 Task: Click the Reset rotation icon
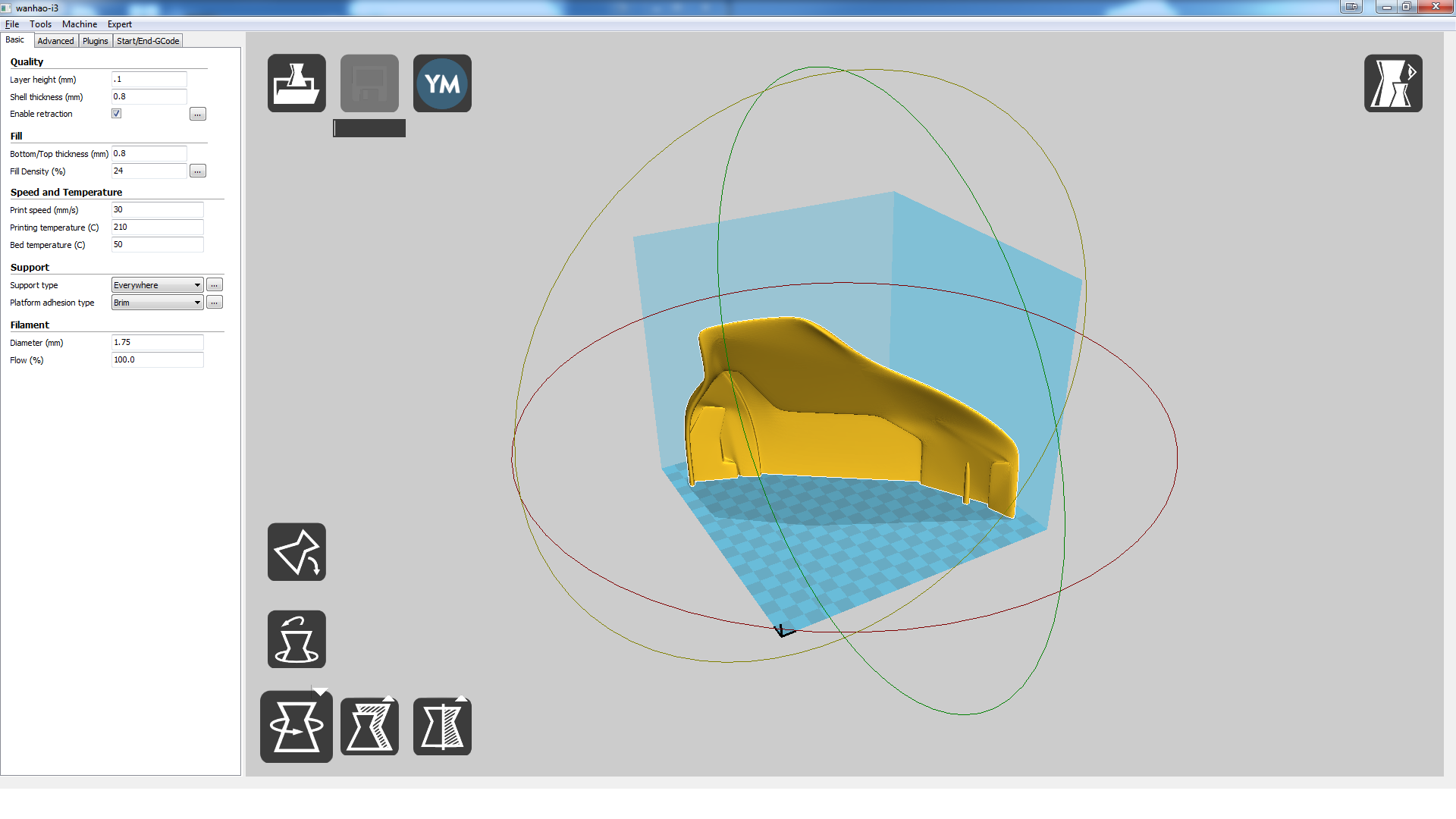pyautogui.click(x=297, y=639)
